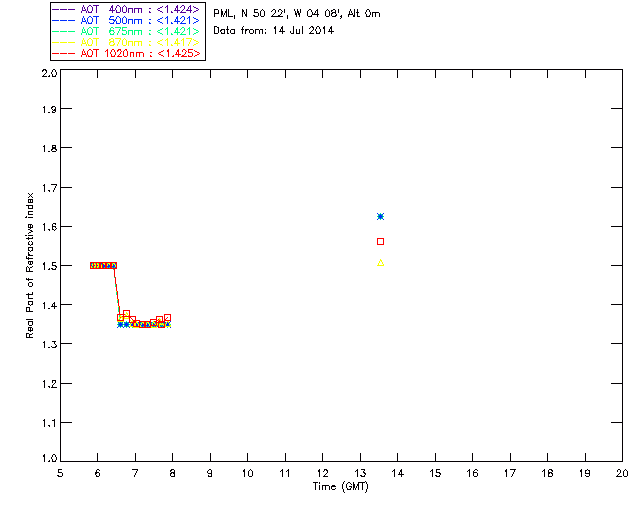The height and width of the screenshot is (512, 640).
Task: Click y-axis tick label '1.8'
Action: point(49,148)
